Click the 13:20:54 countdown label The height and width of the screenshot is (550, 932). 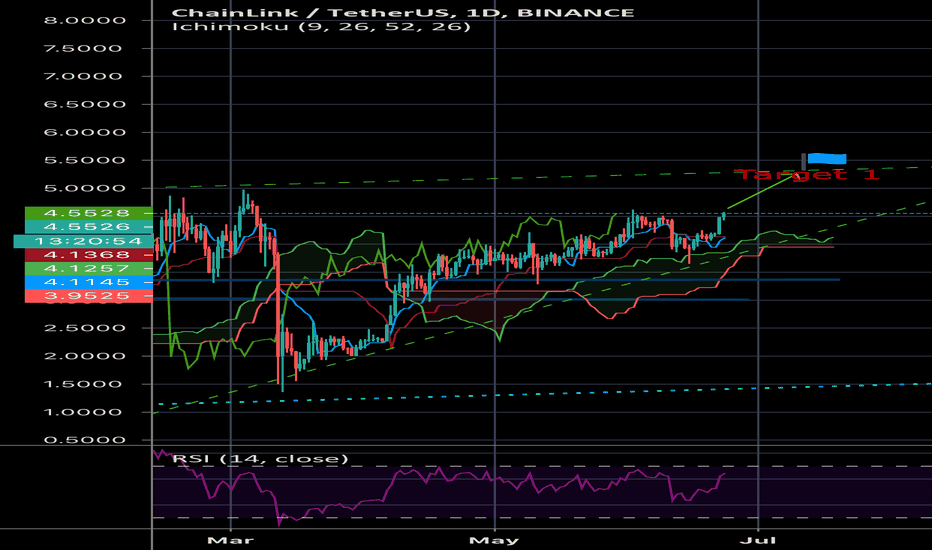83,241
